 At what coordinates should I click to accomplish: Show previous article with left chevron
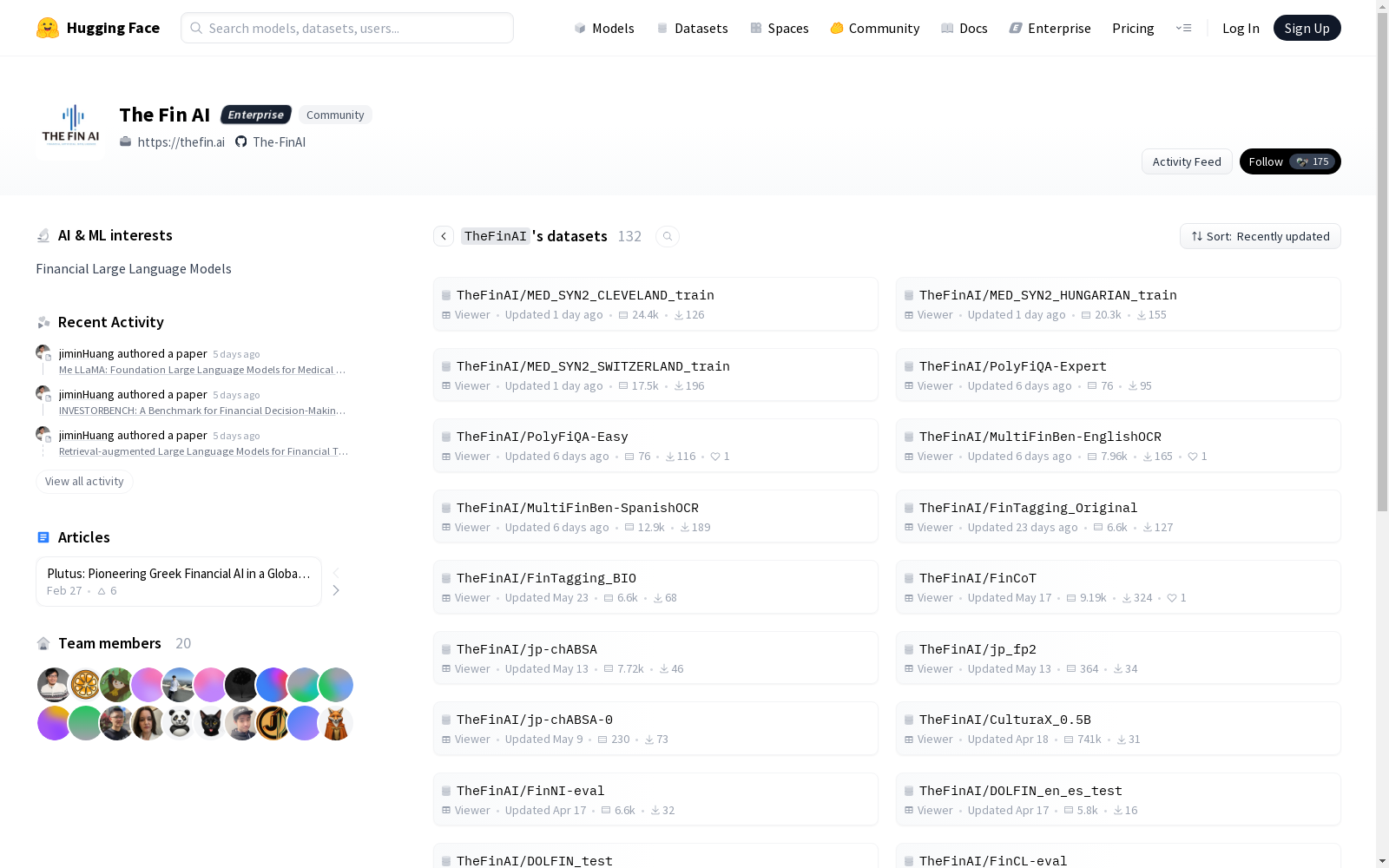tap(336, 572)
